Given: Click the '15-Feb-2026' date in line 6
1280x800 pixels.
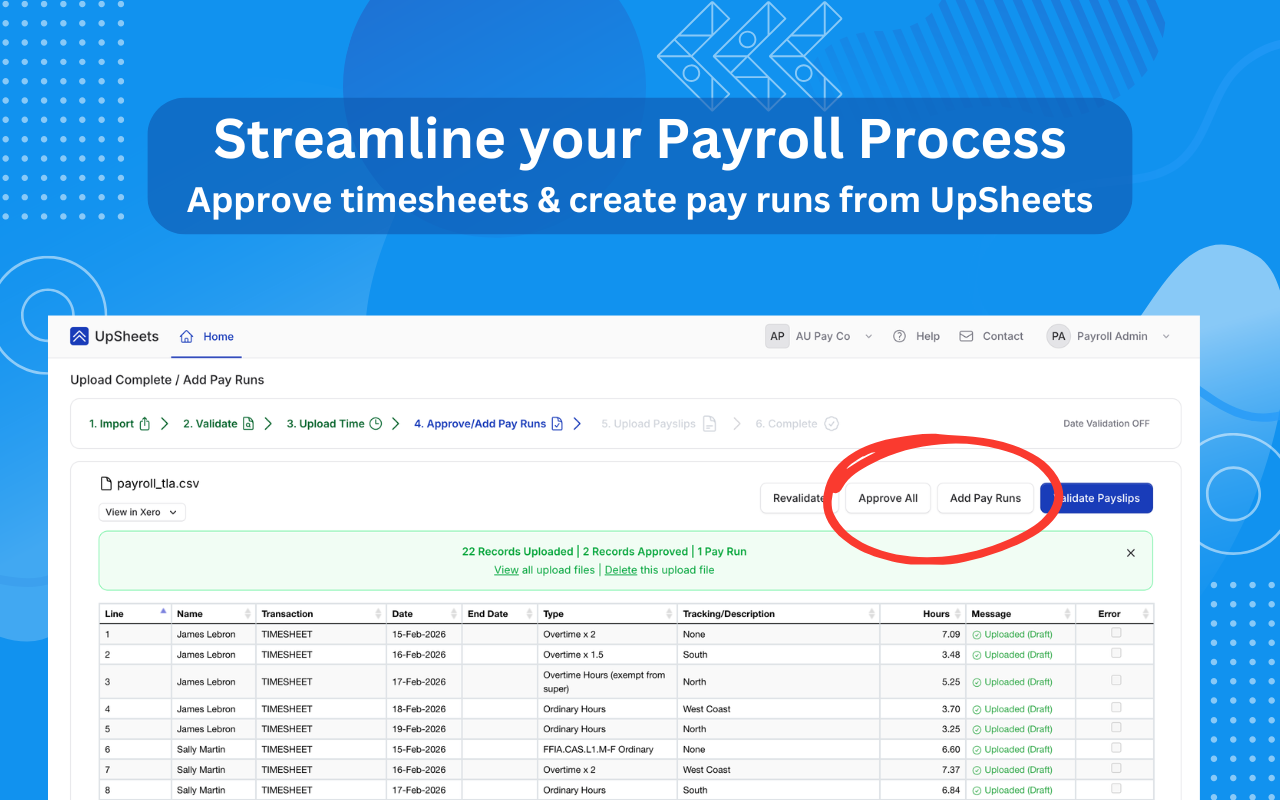Looking at the screenshot, I should (x=418, y=749).
